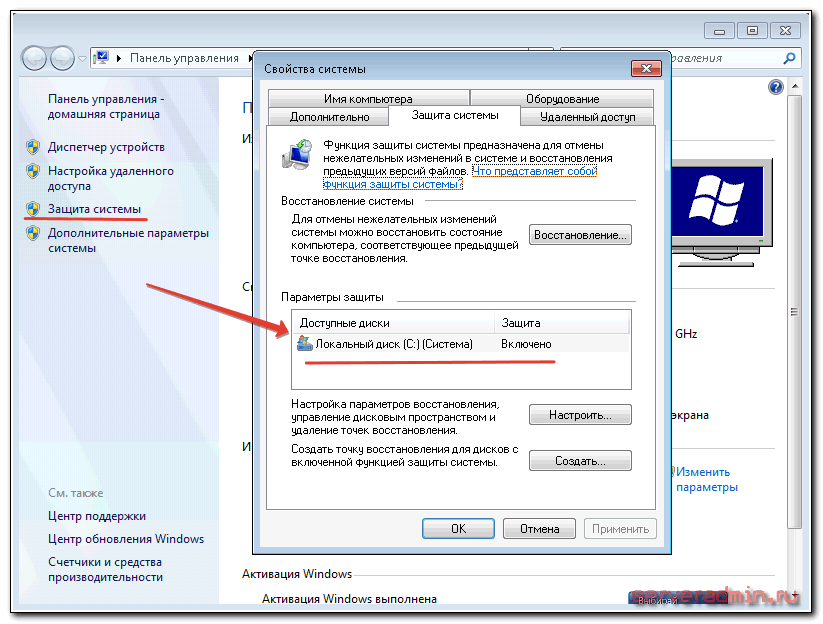
Task: Click the shield icon beside Дополнительные параметры системы
Action: (x=33, y=234)
